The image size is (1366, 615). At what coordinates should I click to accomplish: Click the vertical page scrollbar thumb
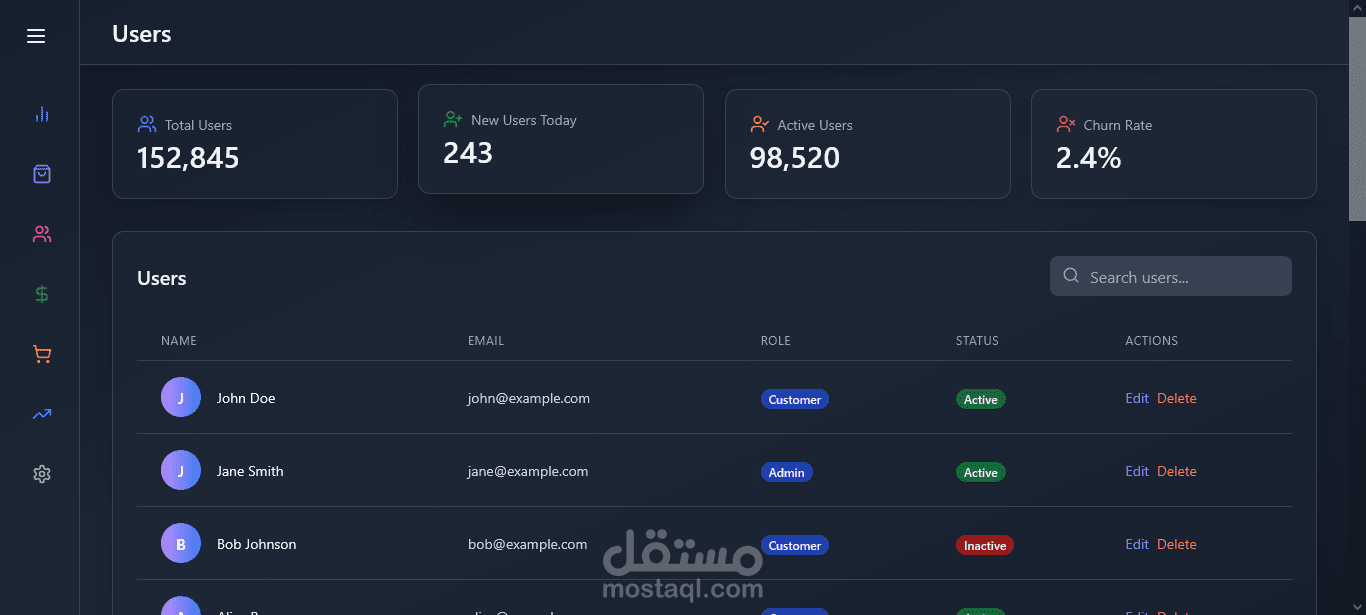point(1357,110)
